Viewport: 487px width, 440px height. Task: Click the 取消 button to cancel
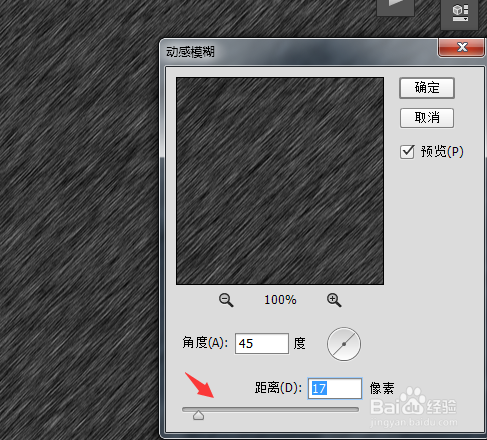coord(427,118)
